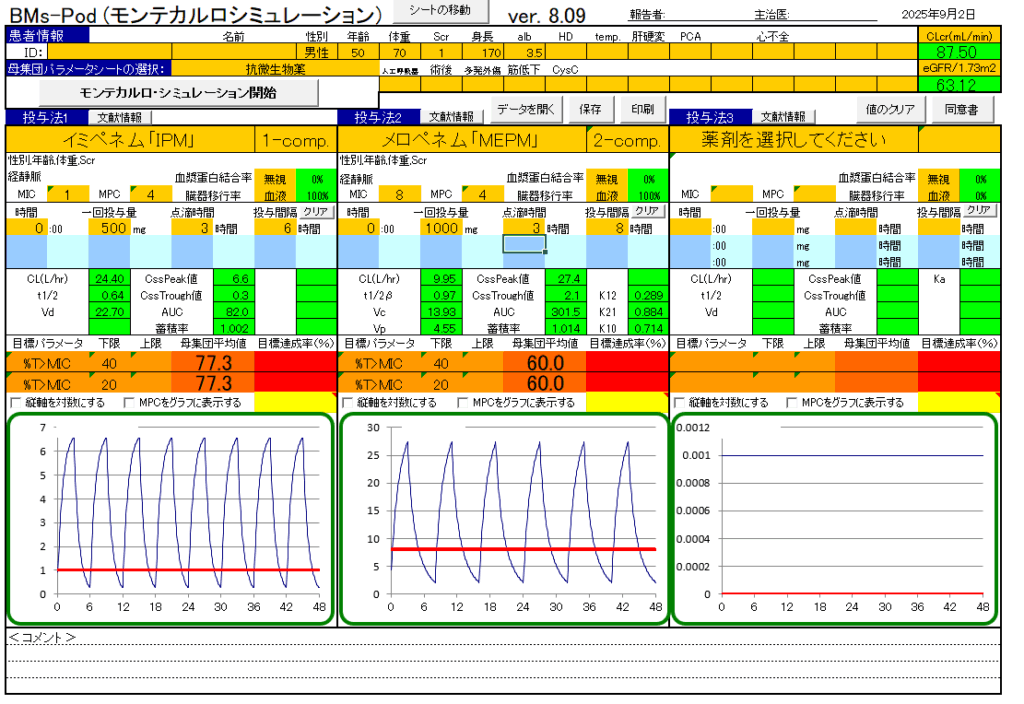Click the 保存 save button
Image resolution: width=1024 pixels, height=704 pixels.
[590, 109]
